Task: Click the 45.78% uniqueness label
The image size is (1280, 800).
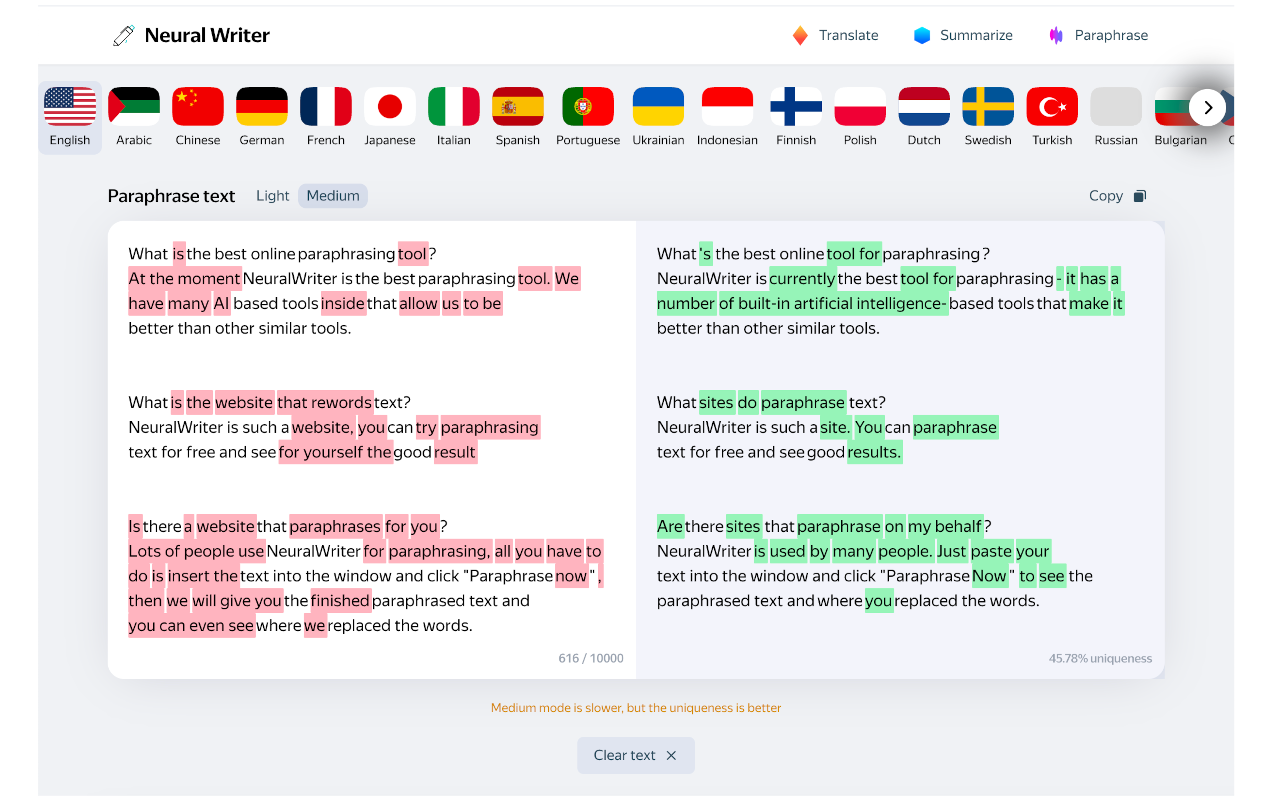Action: [x=1100, y=659]
